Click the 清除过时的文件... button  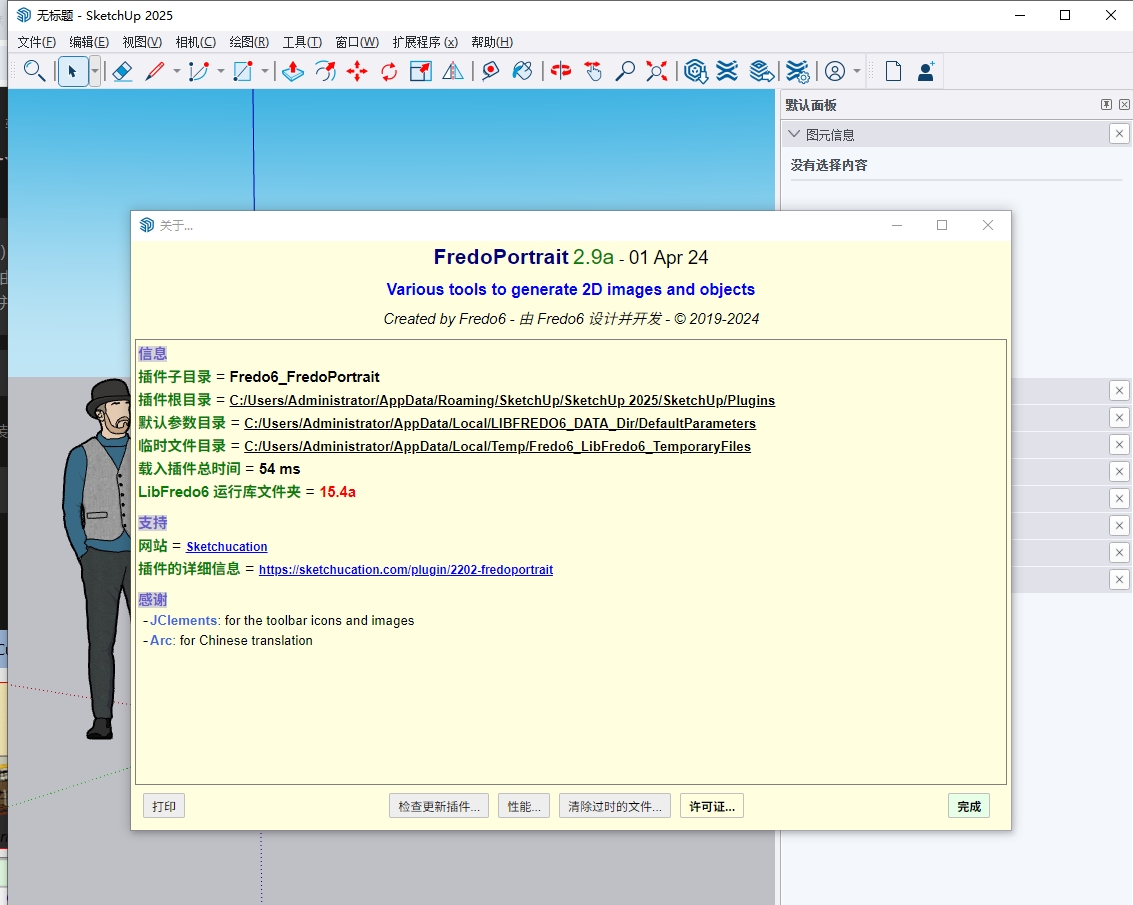click(x=615, y=806)
